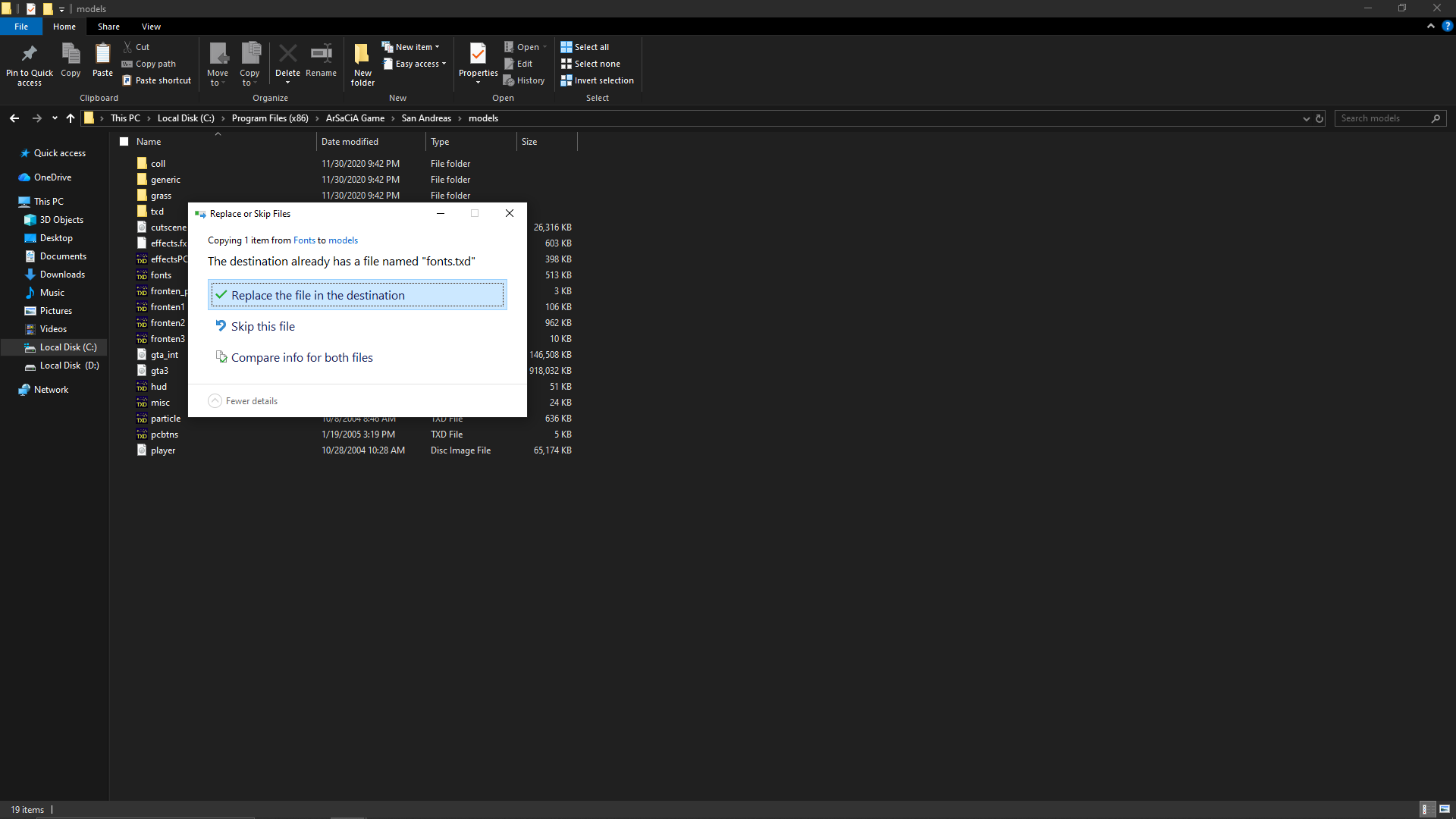Open the Open button dropdown

click(544, 47)
